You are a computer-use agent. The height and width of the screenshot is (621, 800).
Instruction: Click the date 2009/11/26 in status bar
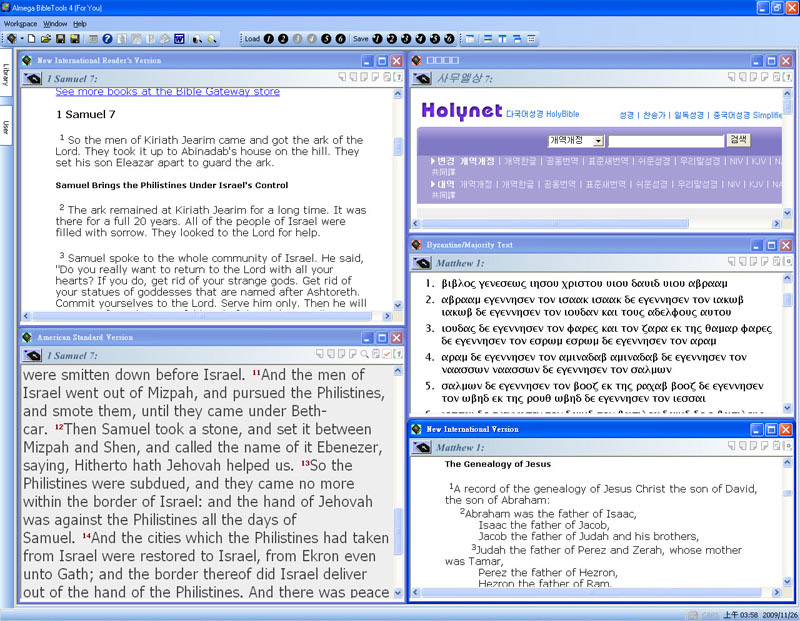pos(780,615)
